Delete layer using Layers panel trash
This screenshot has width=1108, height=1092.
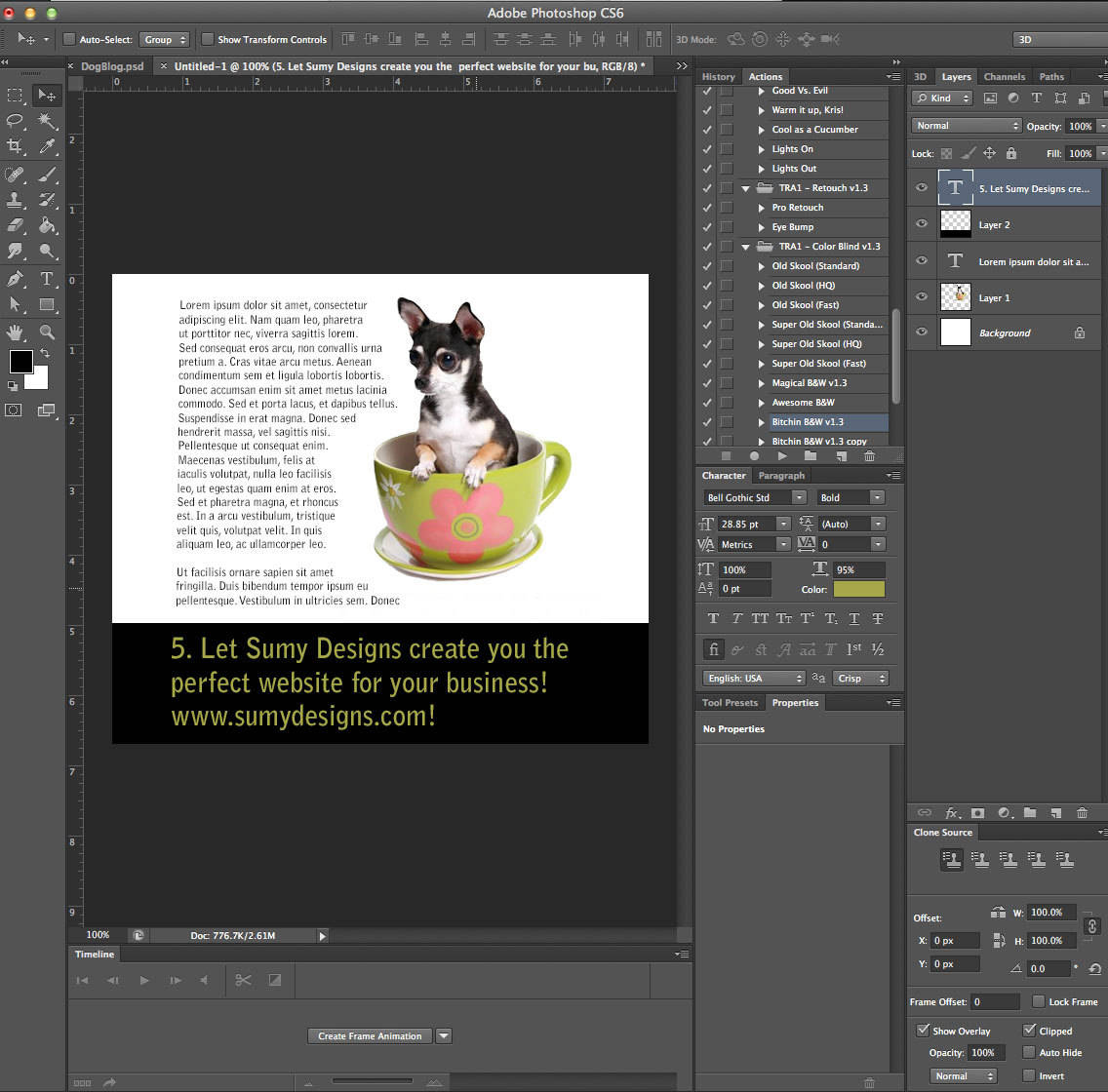click(x=1082, y=813)
